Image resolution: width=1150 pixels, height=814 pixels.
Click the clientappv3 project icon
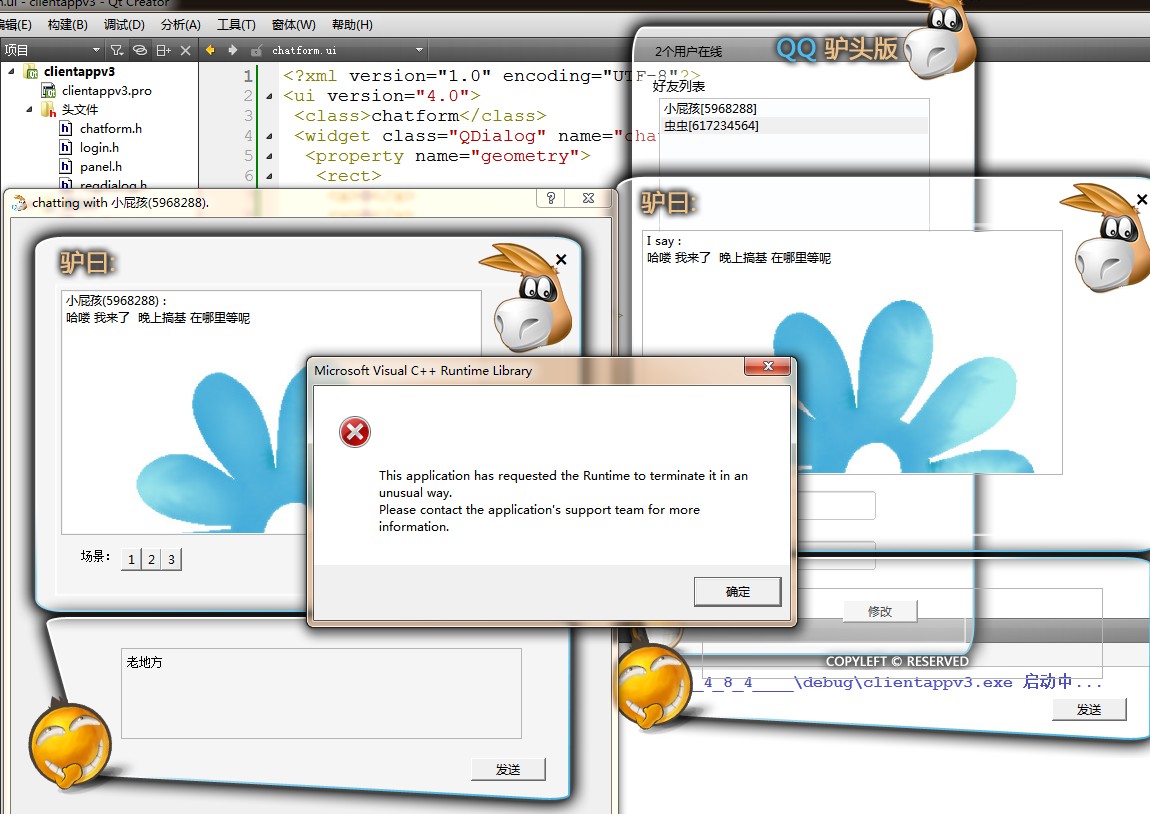(x=31, y=71)
